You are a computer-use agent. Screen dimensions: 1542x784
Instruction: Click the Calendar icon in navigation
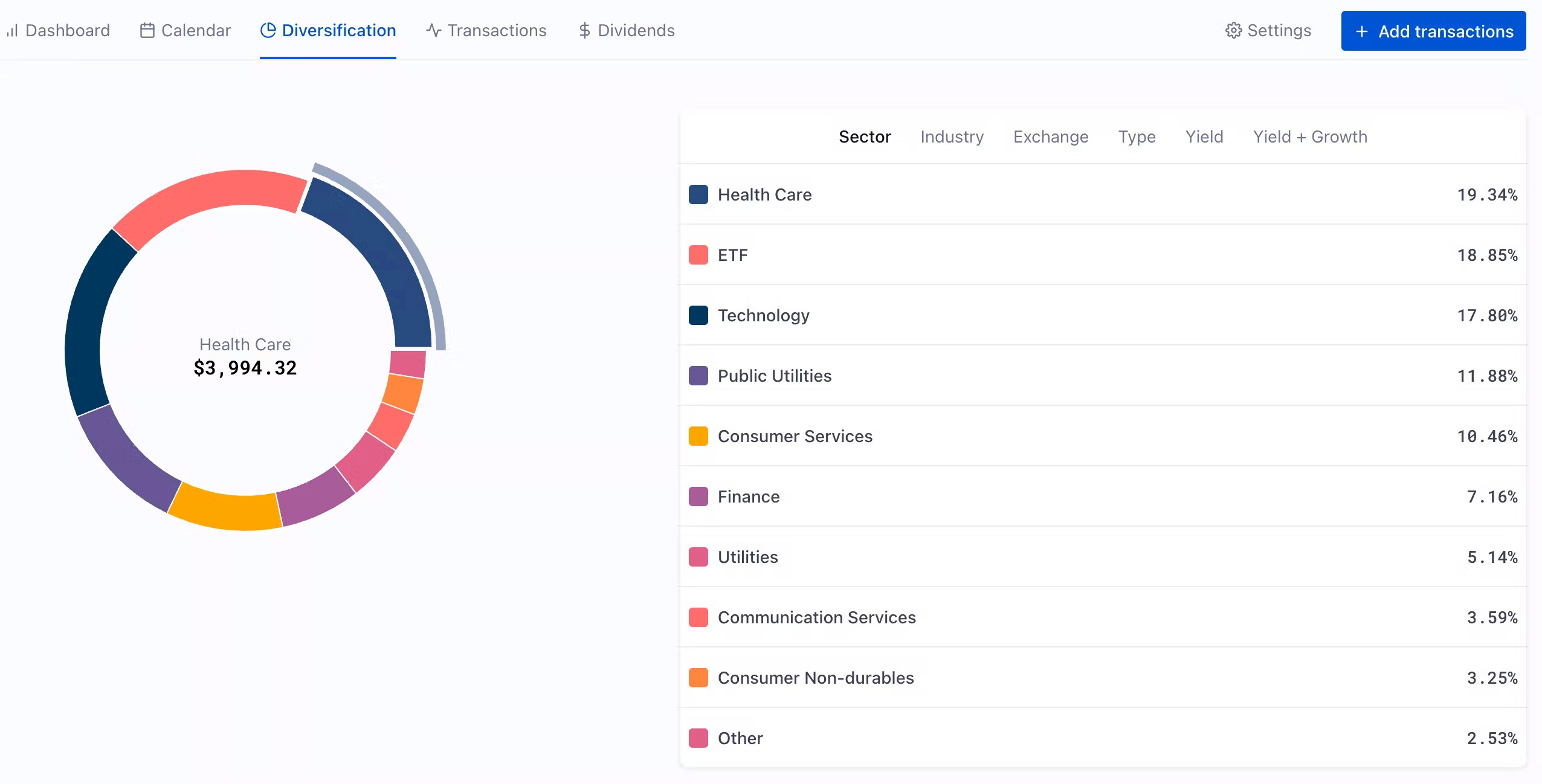click(x=147, y=30)
